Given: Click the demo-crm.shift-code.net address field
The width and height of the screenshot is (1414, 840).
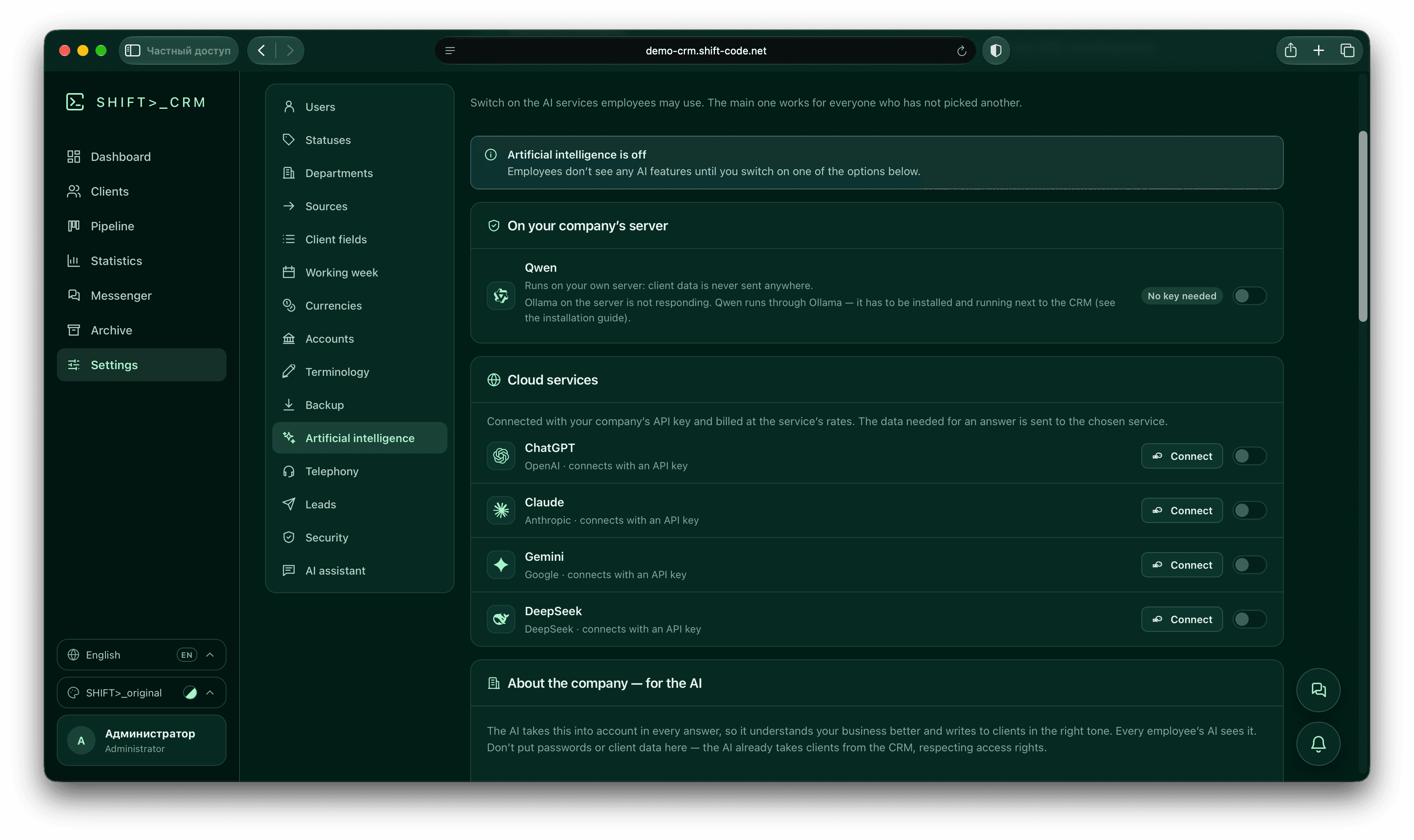Looking at the screenshot, I should click(705, 50).
